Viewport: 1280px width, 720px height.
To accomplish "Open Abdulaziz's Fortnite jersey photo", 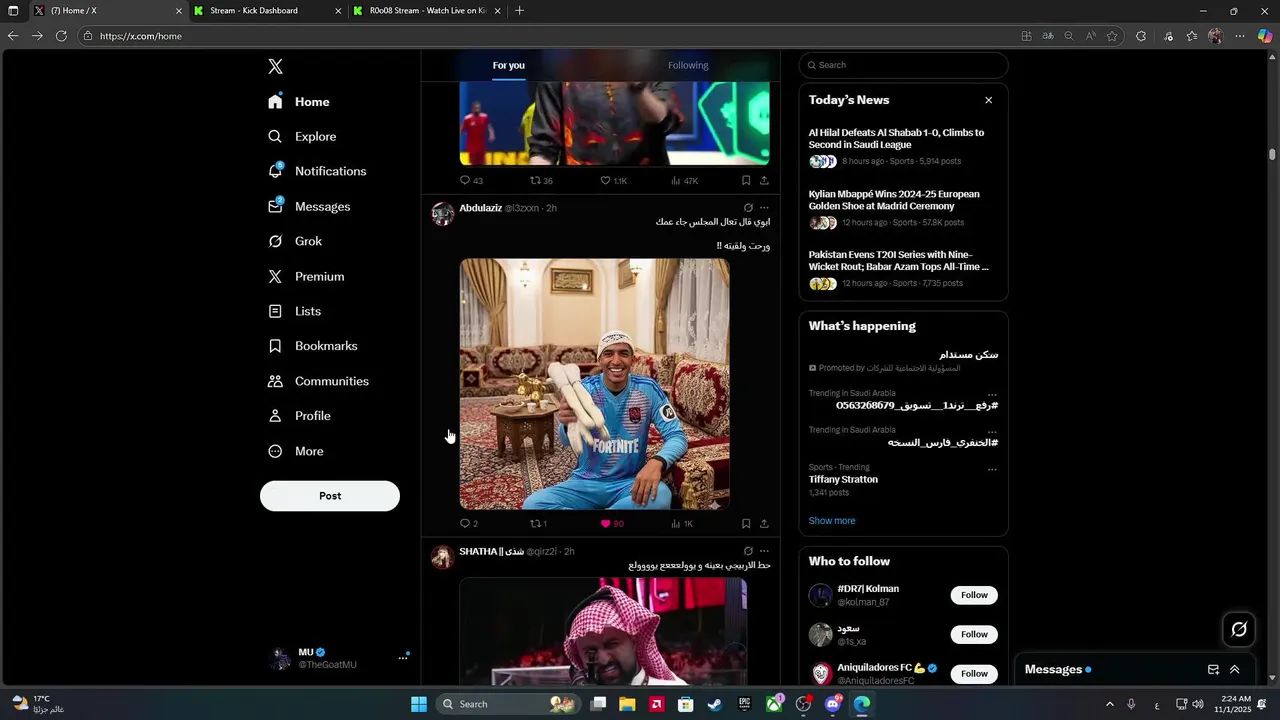I will [x=594, y=384].
